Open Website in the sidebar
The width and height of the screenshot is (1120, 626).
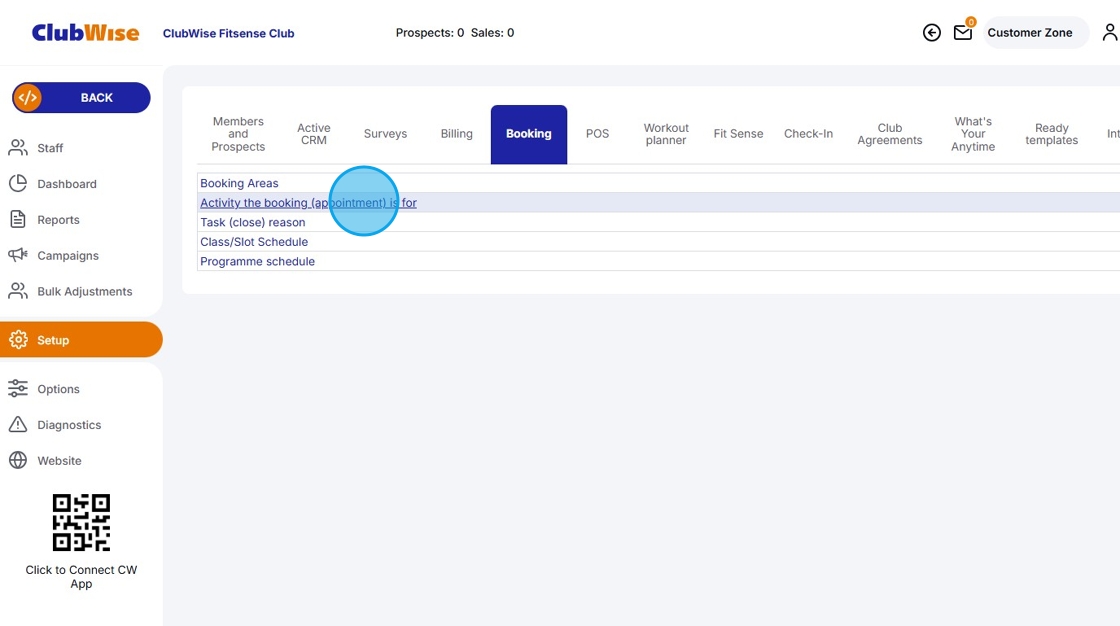[59, 460]
